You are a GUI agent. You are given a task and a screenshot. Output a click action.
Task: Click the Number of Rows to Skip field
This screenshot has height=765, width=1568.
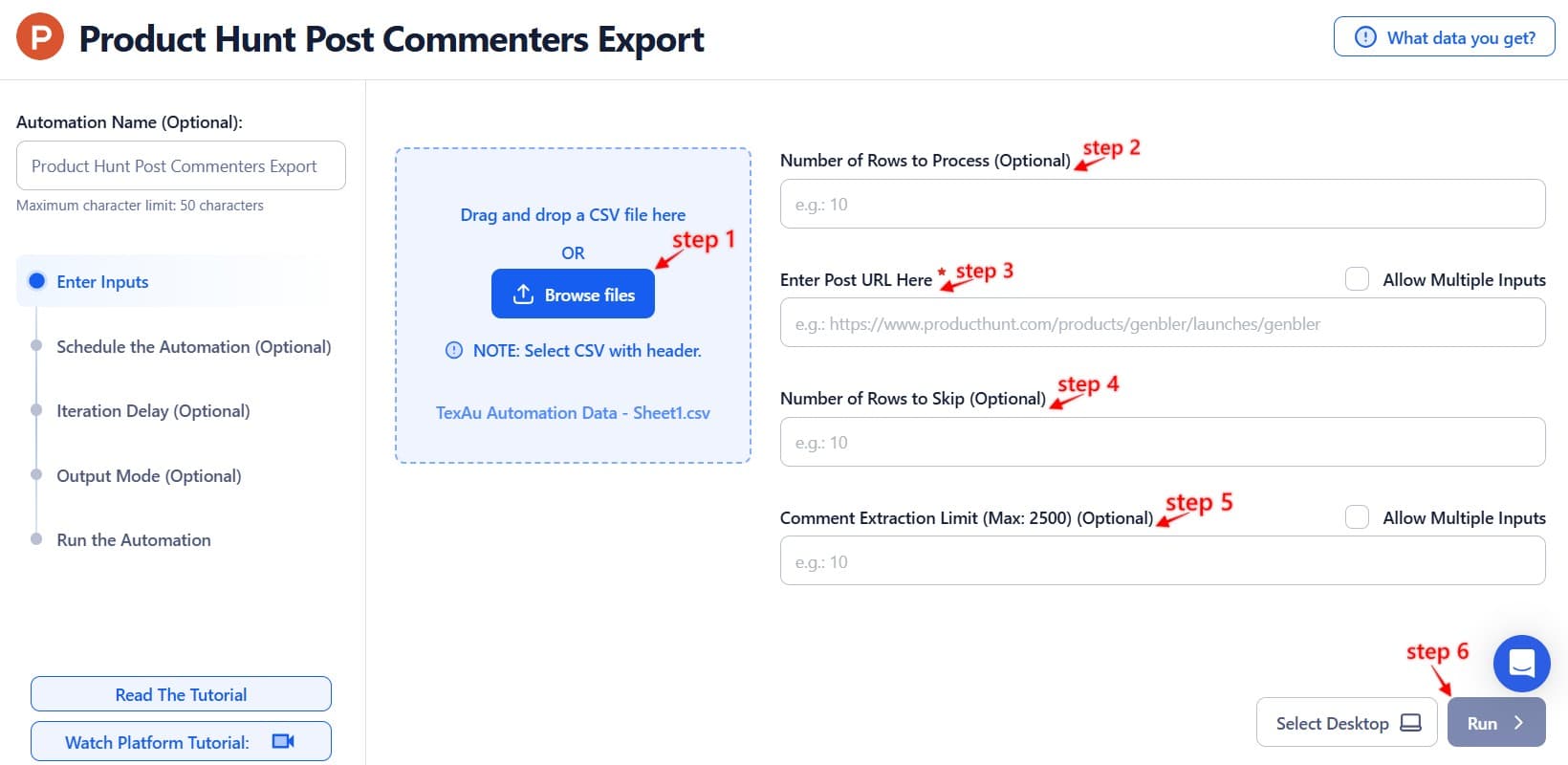pyautogui.click(x=1162, y=442)
